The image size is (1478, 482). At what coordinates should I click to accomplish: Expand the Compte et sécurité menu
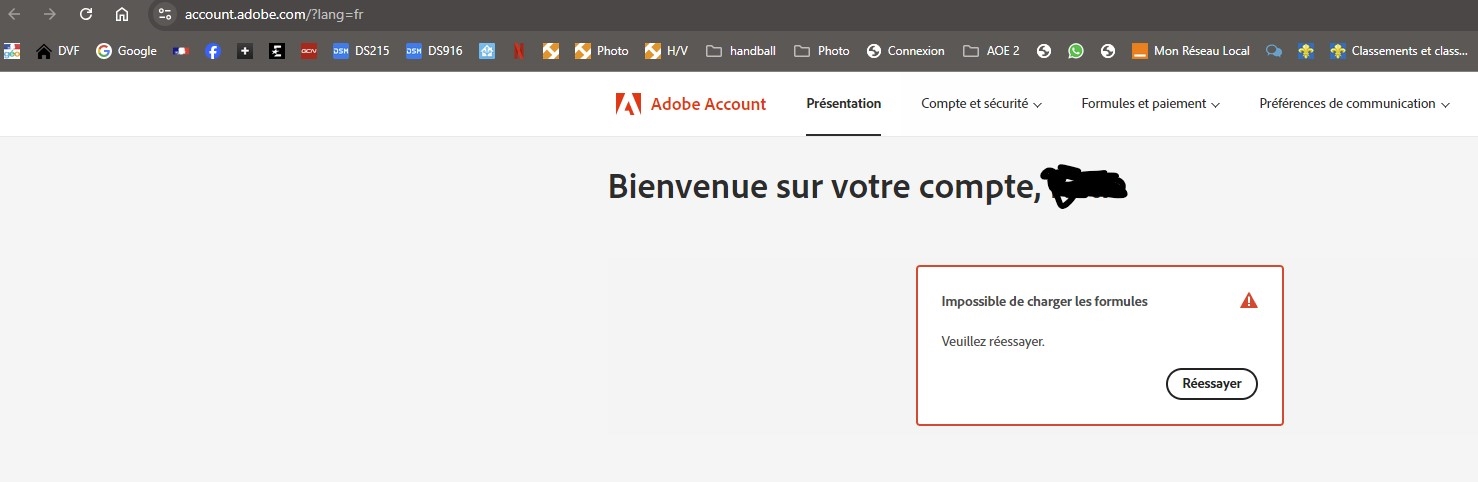(982, 104)
